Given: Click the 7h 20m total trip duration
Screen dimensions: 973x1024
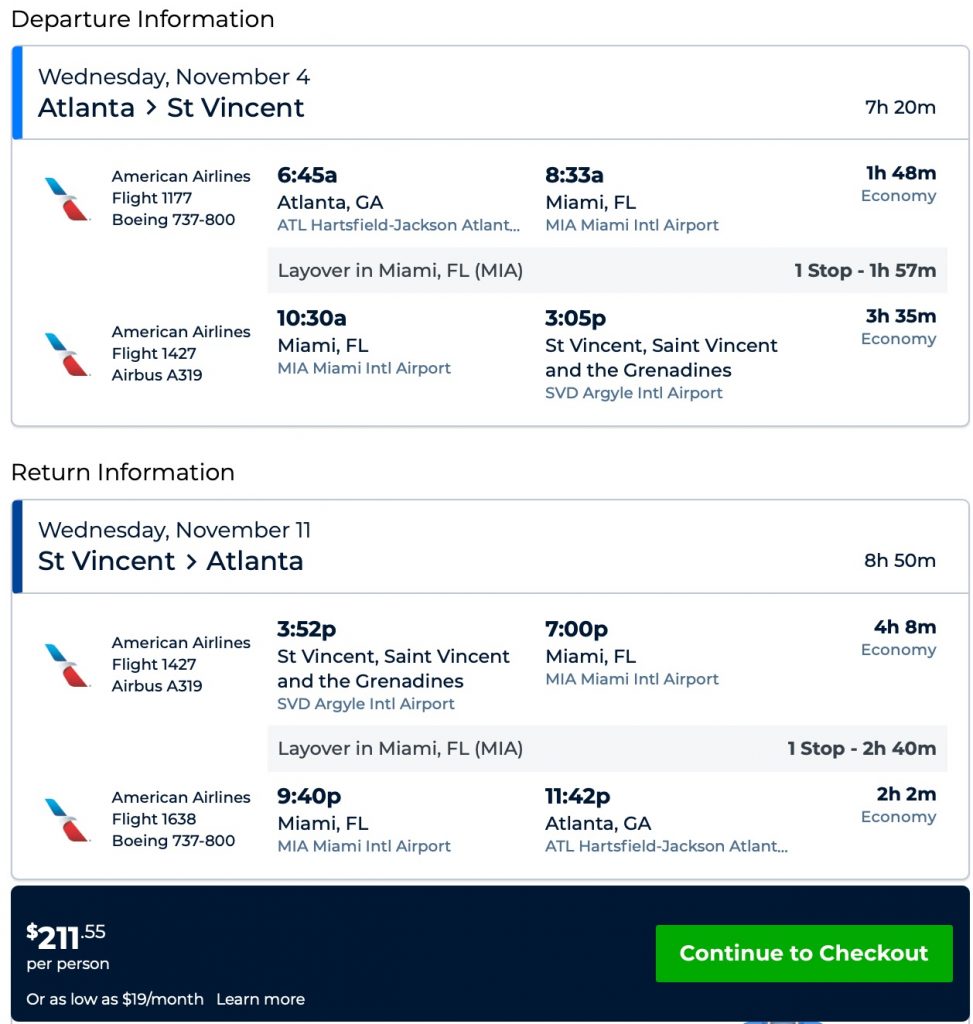Looking at the screenshot, I should pyautogui.click(x=900, y=107).
